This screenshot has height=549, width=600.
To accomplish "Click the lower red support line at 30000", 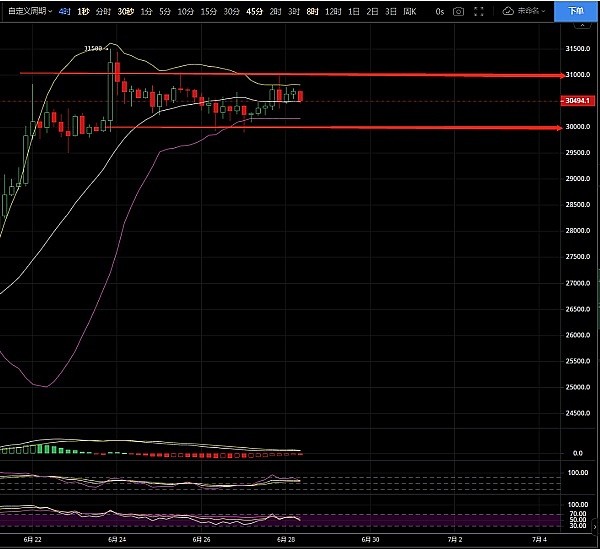I will (300, 127).
